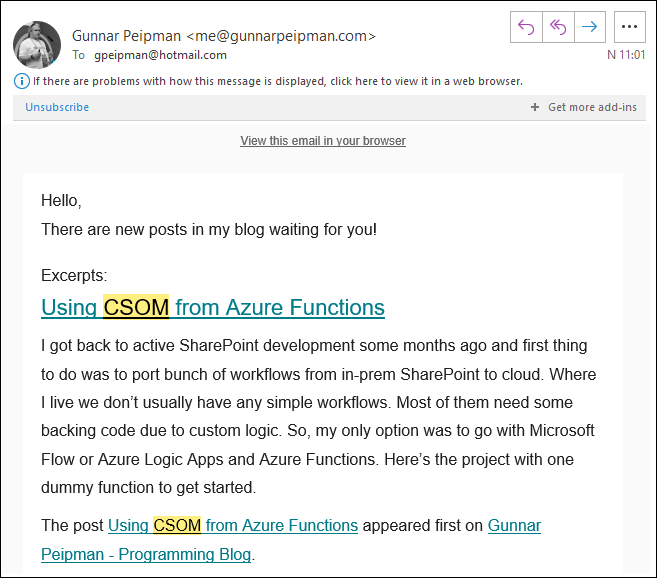Open View this email in your browser

(323, 141)
